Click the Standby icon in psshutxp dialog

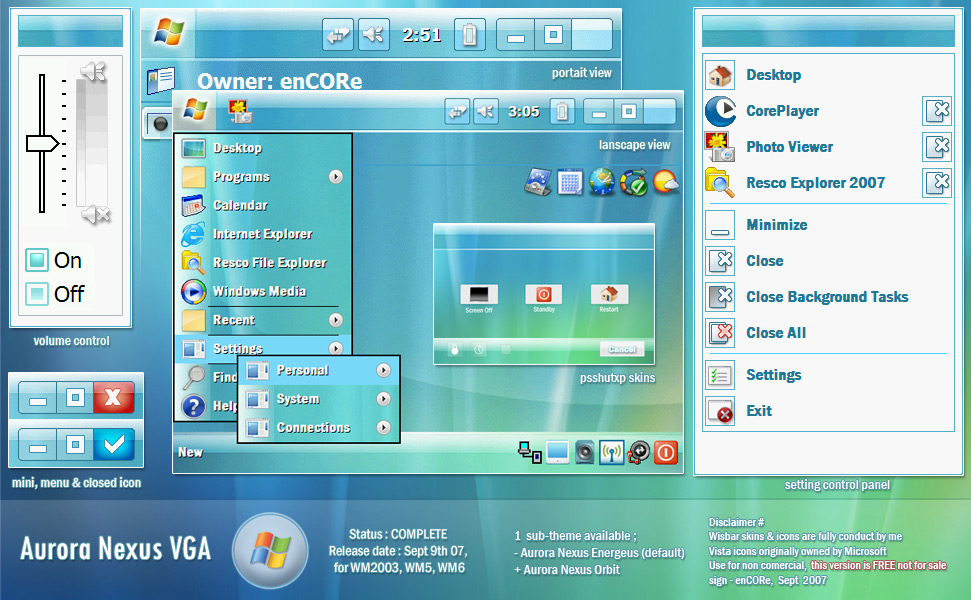click(544, 294)
